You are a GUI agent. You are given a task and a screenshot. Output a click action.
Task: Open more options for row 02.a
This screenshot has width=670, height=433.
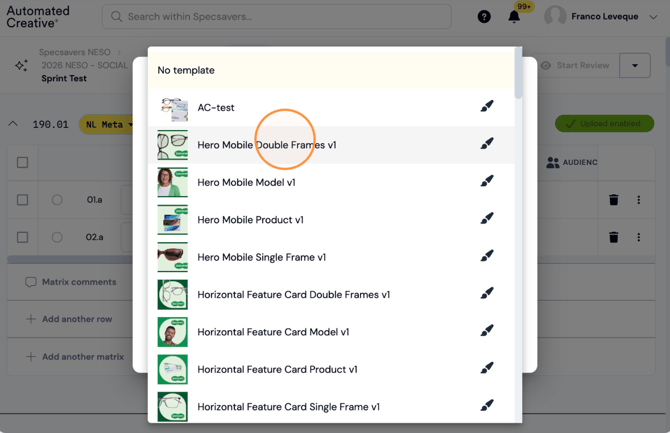[638, 237]
